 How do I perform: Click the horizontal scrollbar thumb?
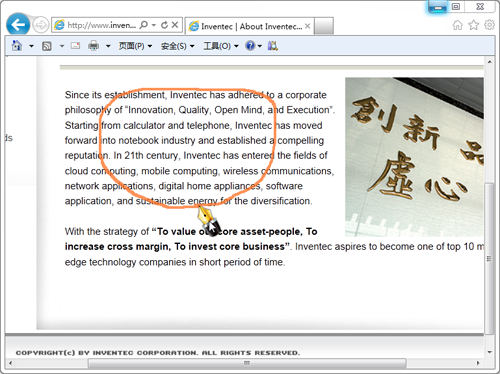point(247,363)
